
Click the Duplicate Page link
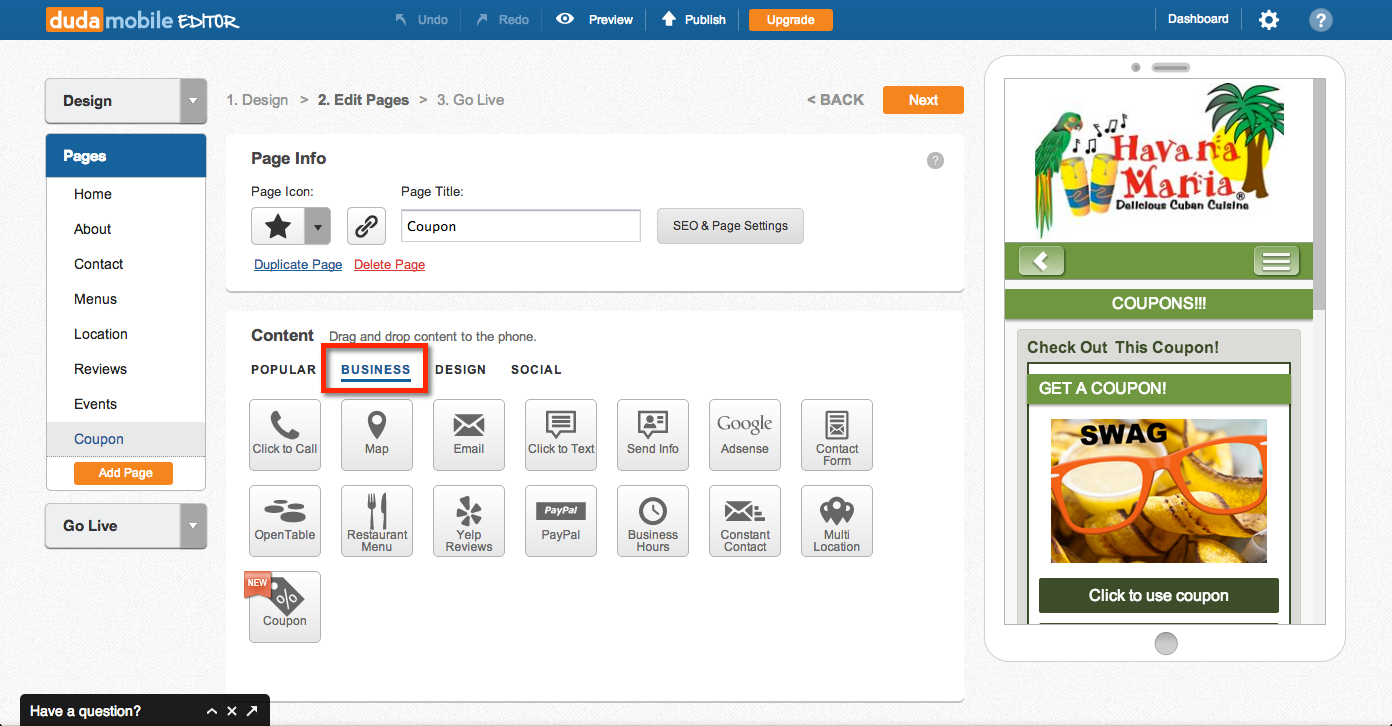[298, 265]
